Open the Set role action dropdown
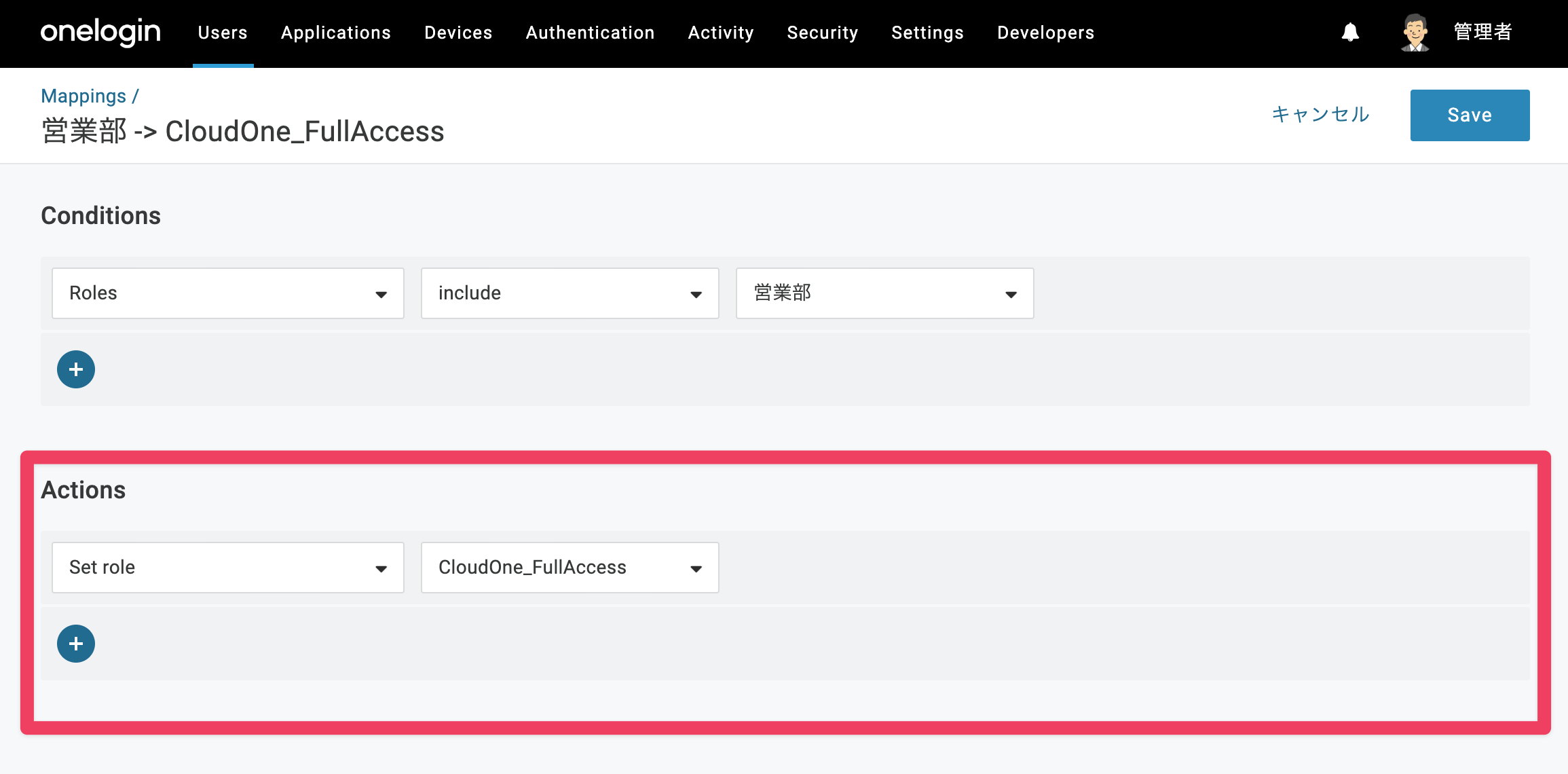The height and width of the screenshot is (774, 1568). [x=228, y=568]
